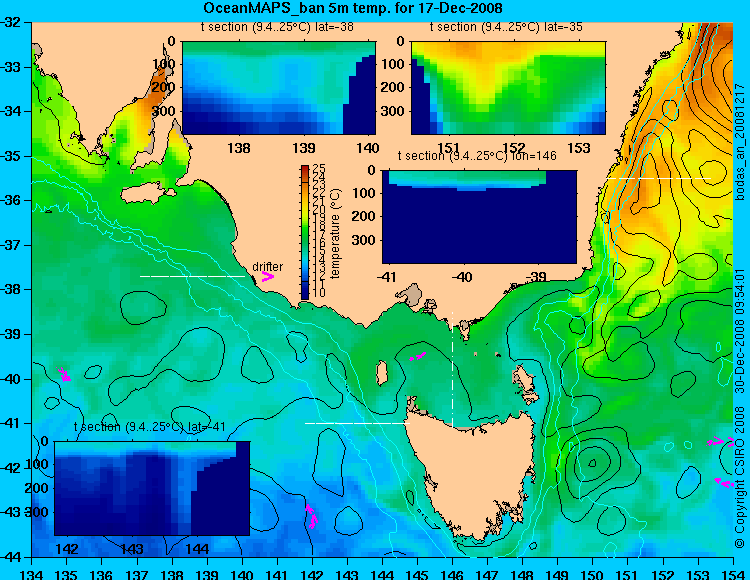Click the "-34" latitude axis label
750x580 pixels.
(10, 111)
